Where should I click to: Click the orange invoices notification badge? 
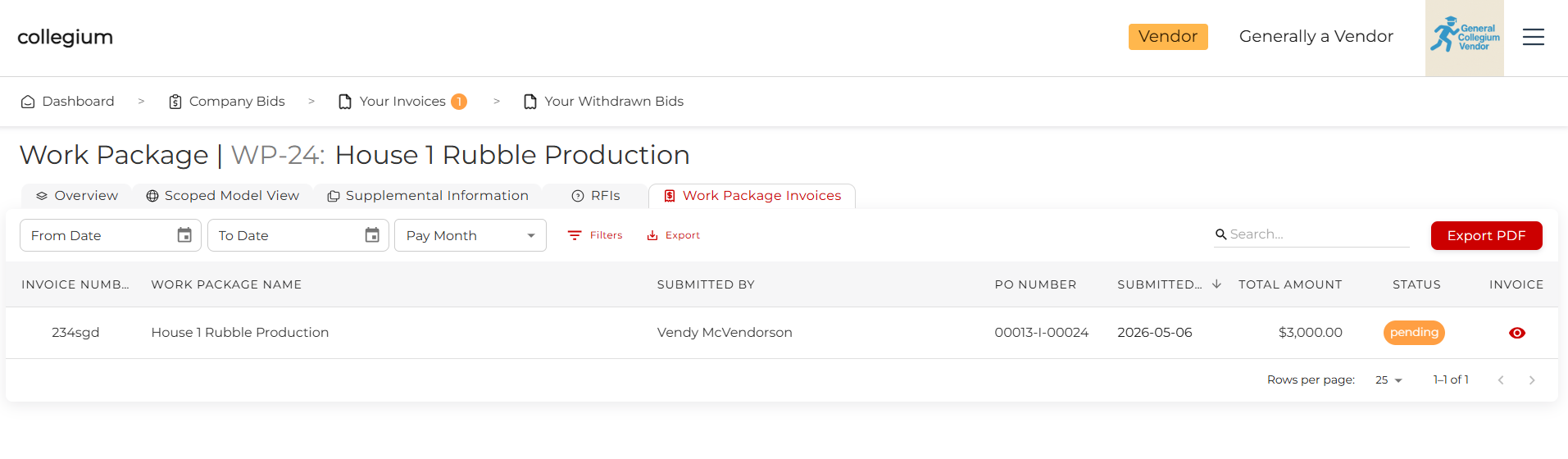(x=459, y=102)
